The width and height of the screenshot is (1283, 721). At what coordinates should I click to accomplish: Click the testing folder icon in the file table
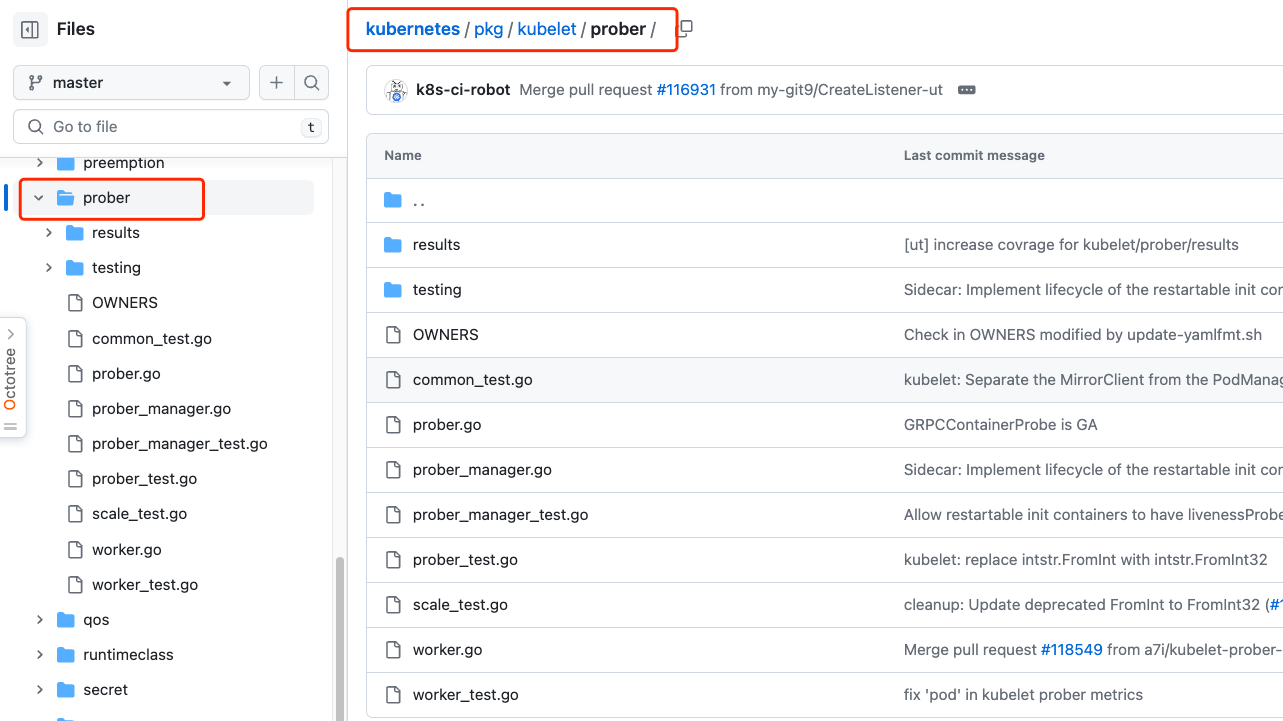[x=393, y=290]
